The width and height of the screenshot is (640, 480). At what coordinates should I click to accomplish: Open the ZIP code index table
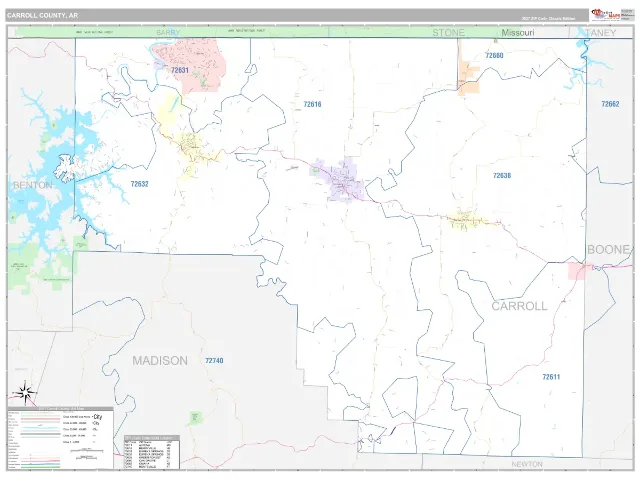tap(152, 452)
